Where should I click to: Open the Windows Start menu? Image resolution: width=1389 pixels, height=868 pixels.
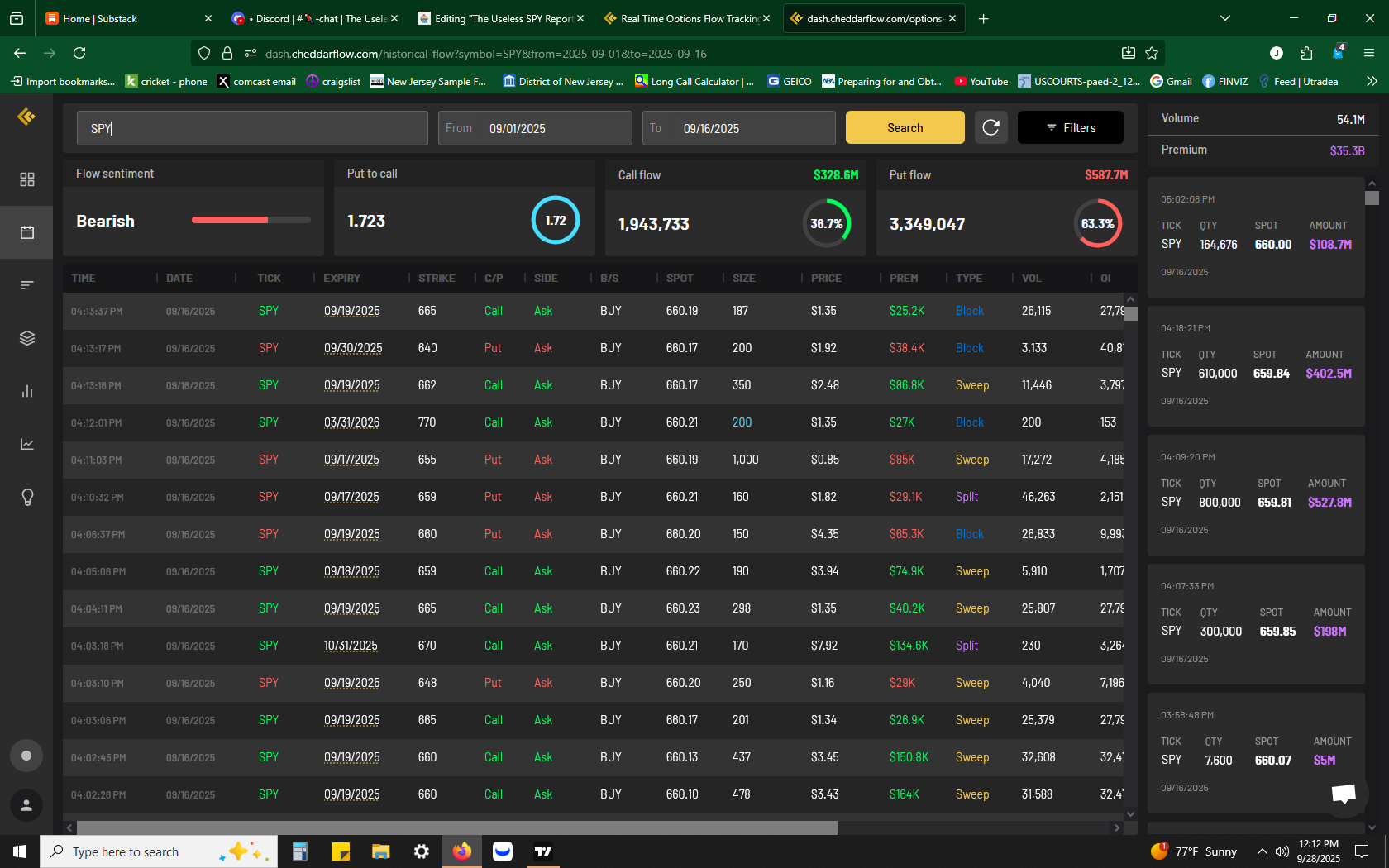point(20,851)
